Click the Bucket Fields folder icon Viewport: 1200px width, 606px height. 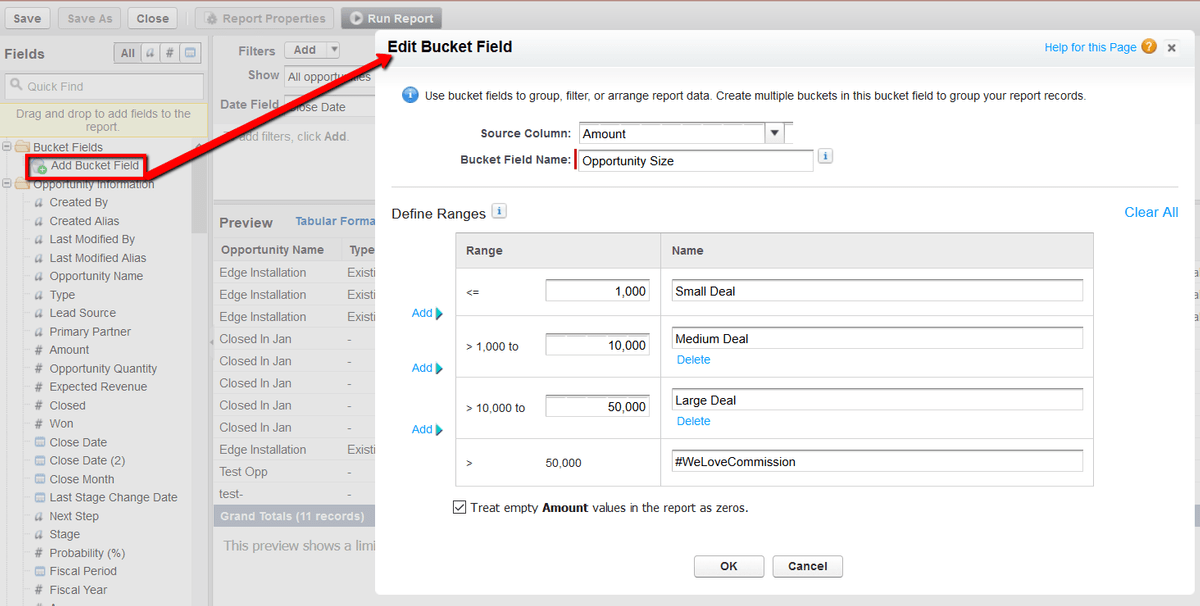point(22,147)
